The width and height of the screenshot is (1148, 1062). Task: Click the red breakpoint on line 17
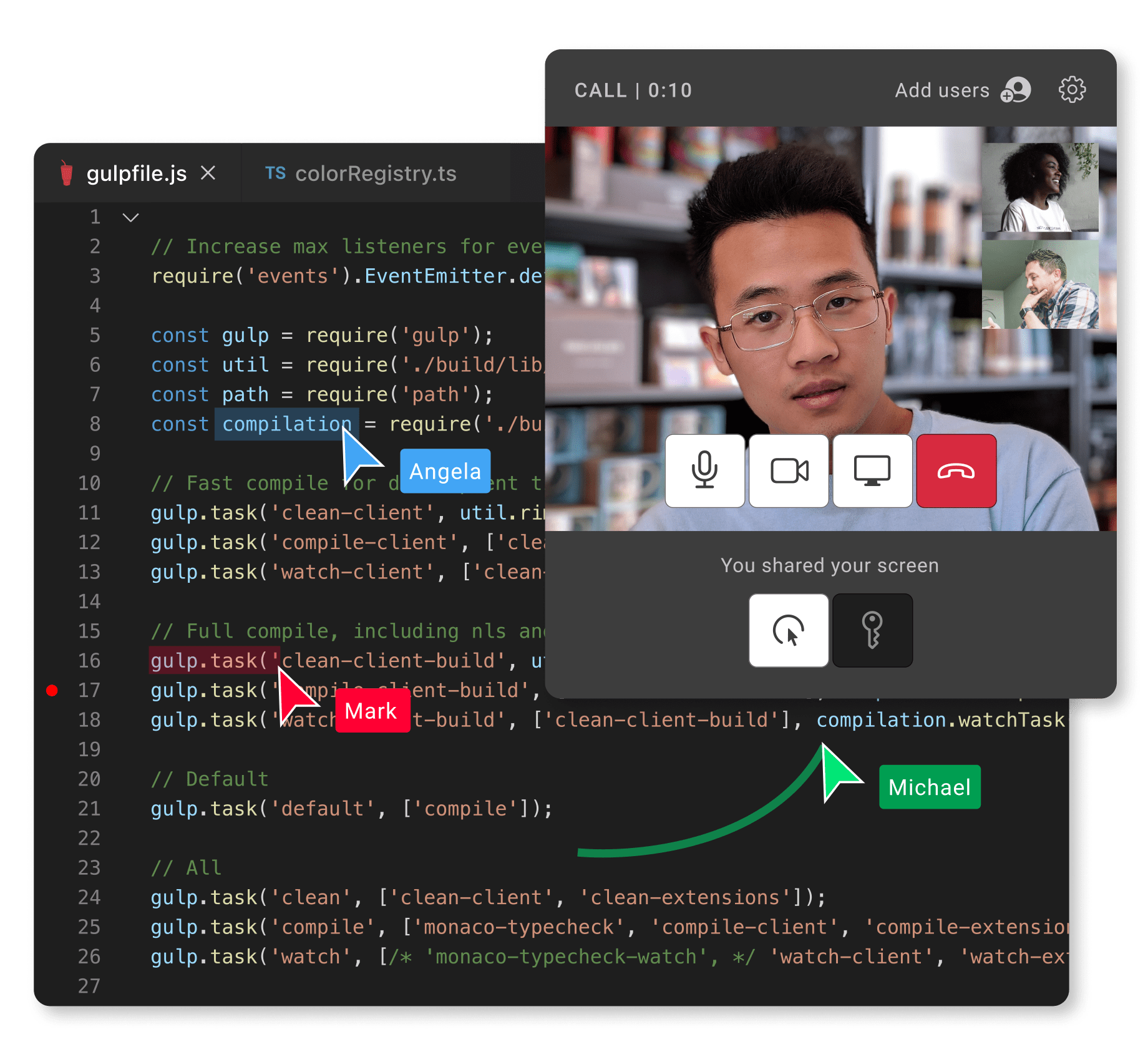[52, 690]
